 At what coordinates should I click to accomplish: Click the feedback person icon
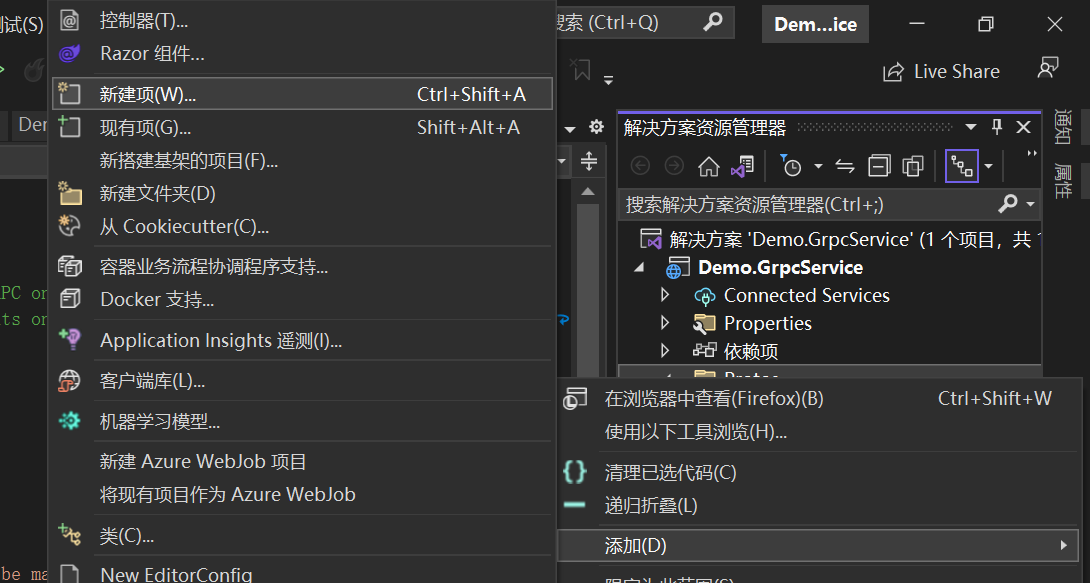point(1048,68)
